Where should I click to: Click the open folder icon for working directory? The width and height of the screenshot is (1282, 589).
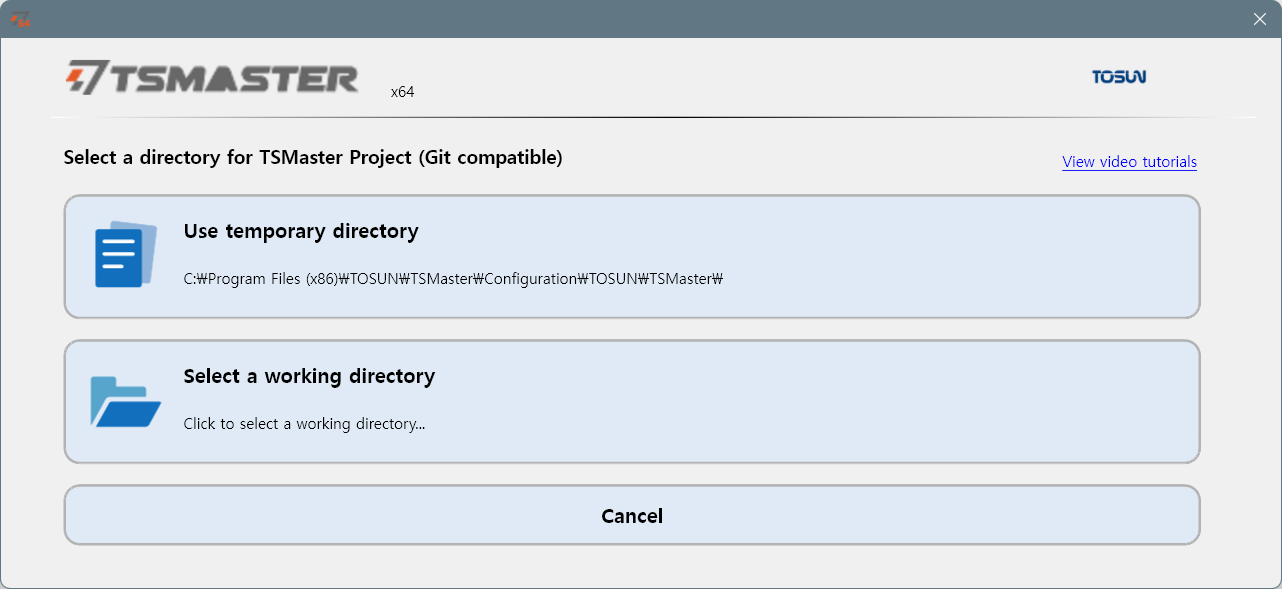126,402
